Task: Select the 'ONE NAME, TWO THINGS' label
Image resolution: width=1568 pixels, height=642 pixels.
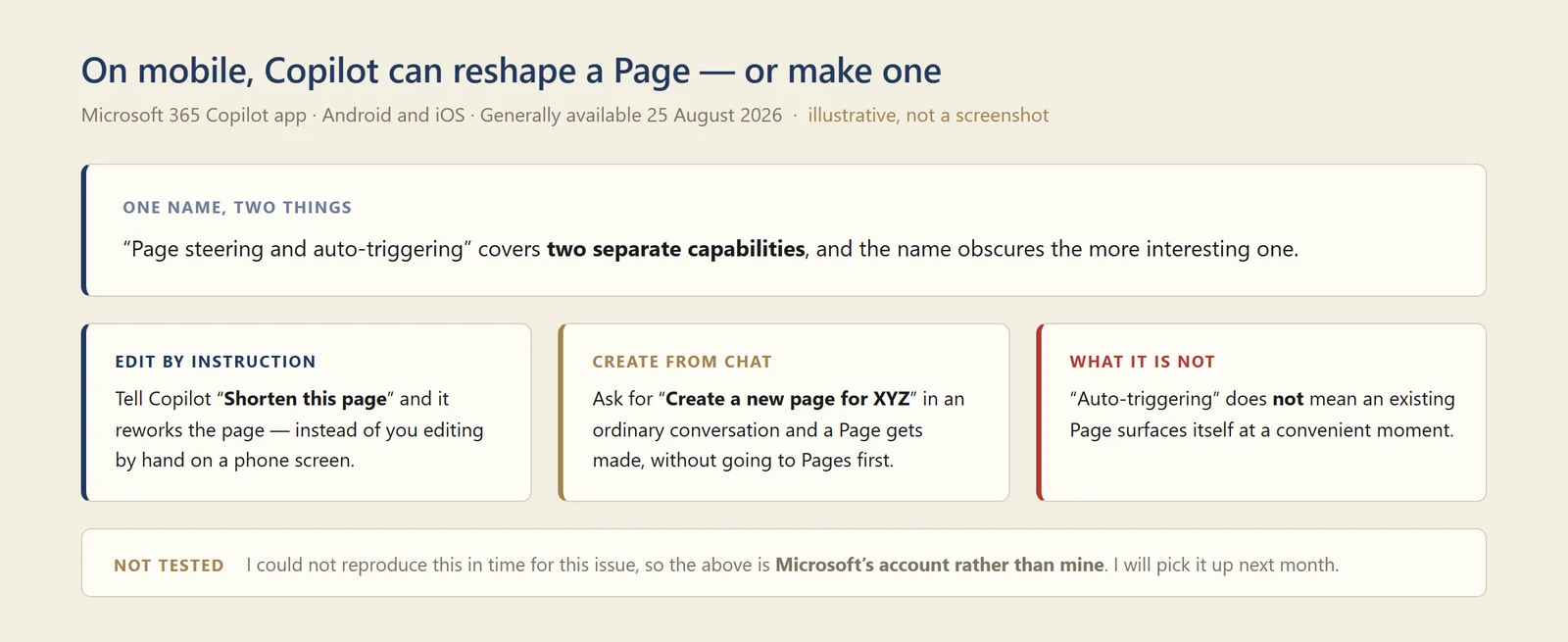Action: point(237,208)
